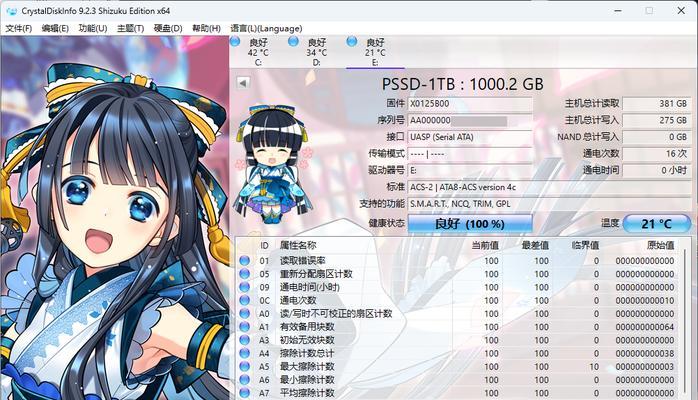Click the transfer mode field ---- | ----
The width and height of the screenshot is (698, 400).
pyautogui.click(x=470, y=154)
